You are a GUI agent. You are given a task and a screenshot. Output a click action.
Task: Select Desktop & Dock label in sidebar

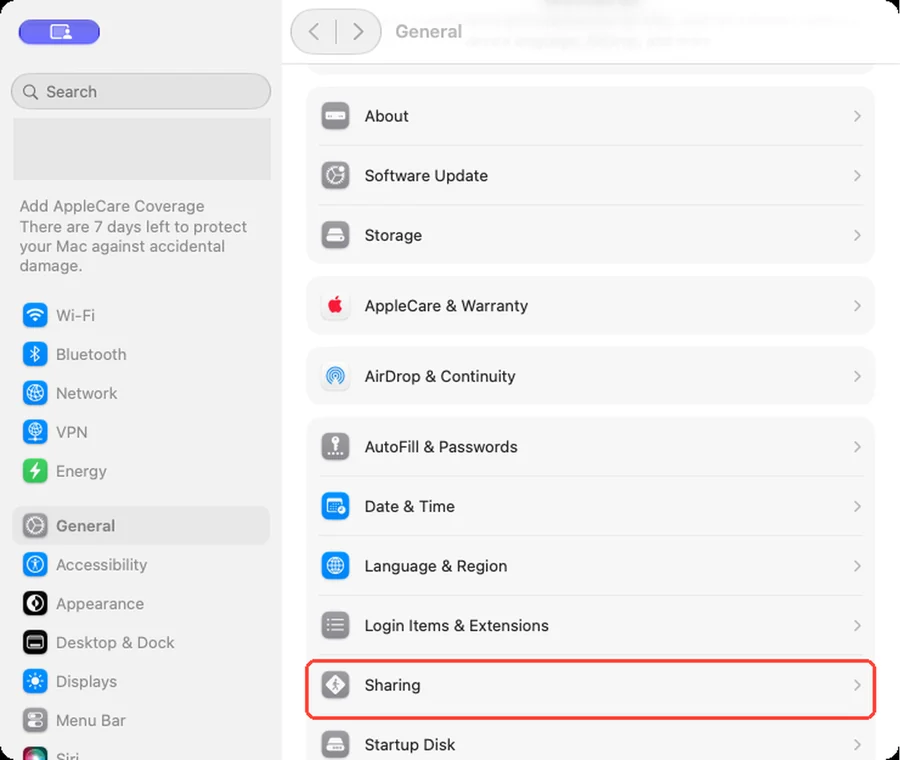(x=115, y=642)
